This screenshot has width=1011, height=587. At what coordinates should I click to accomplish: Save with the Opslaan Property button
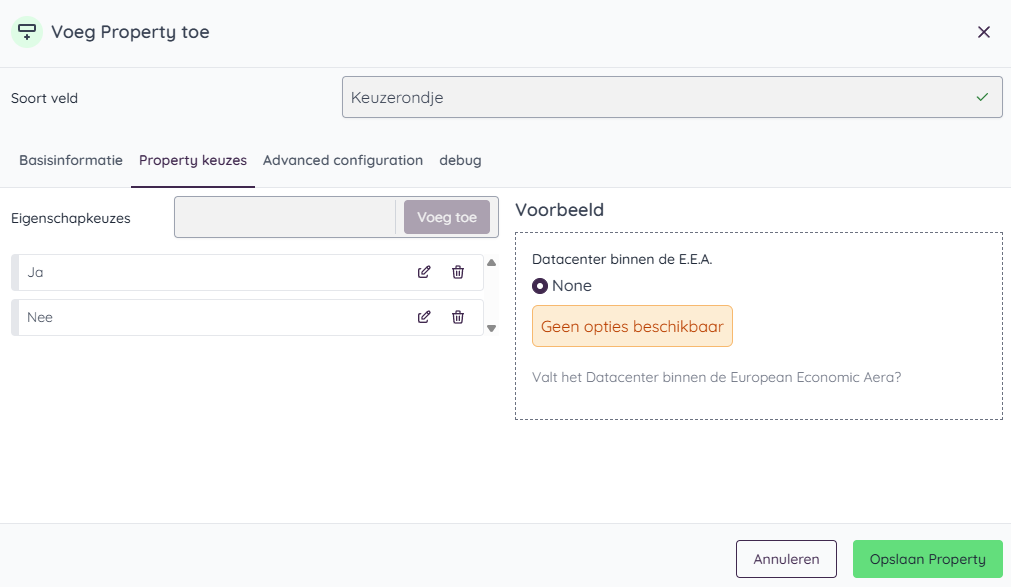coord(927,559)
